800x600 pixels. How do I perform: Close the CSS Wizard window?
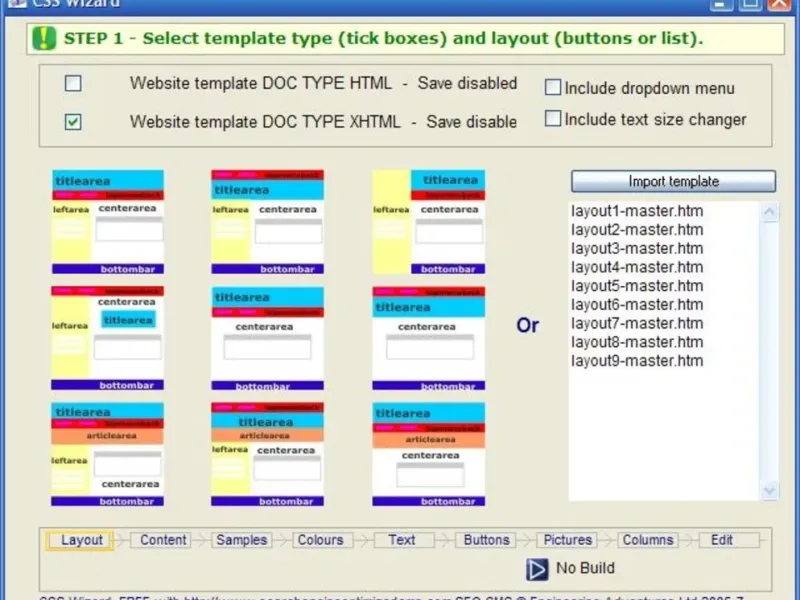(779, 4)
